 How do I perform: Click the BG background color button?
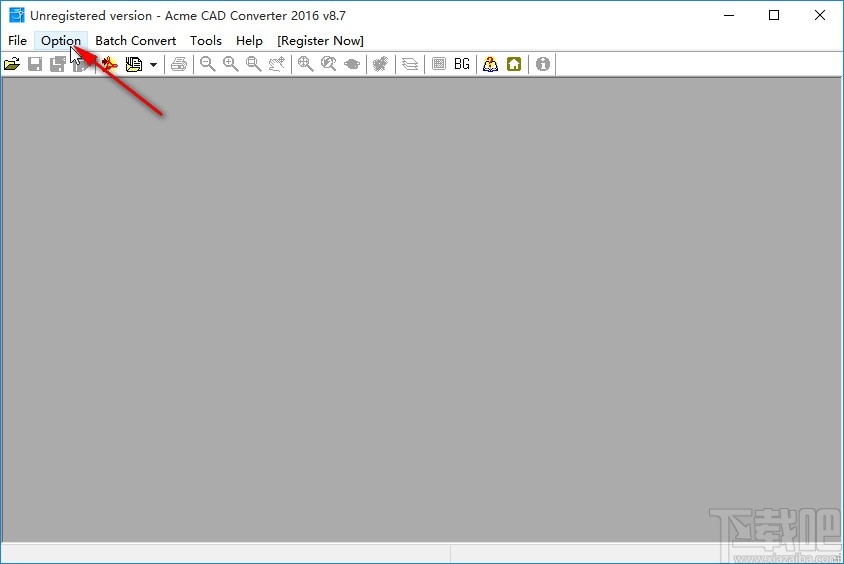point(462,64)
